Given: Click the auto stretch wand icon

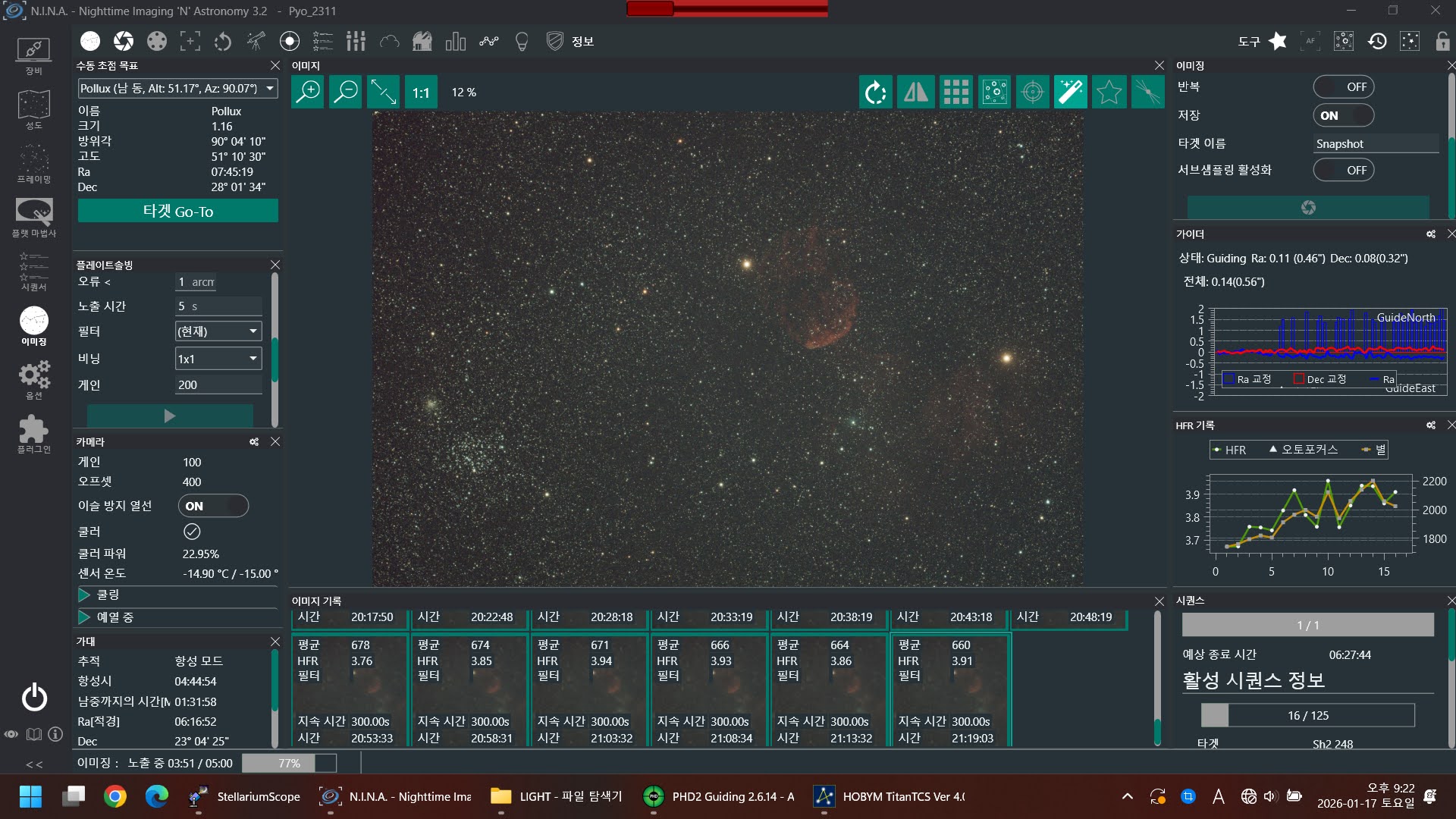Looking at the screenshot, I should [x=1070, y=93].
